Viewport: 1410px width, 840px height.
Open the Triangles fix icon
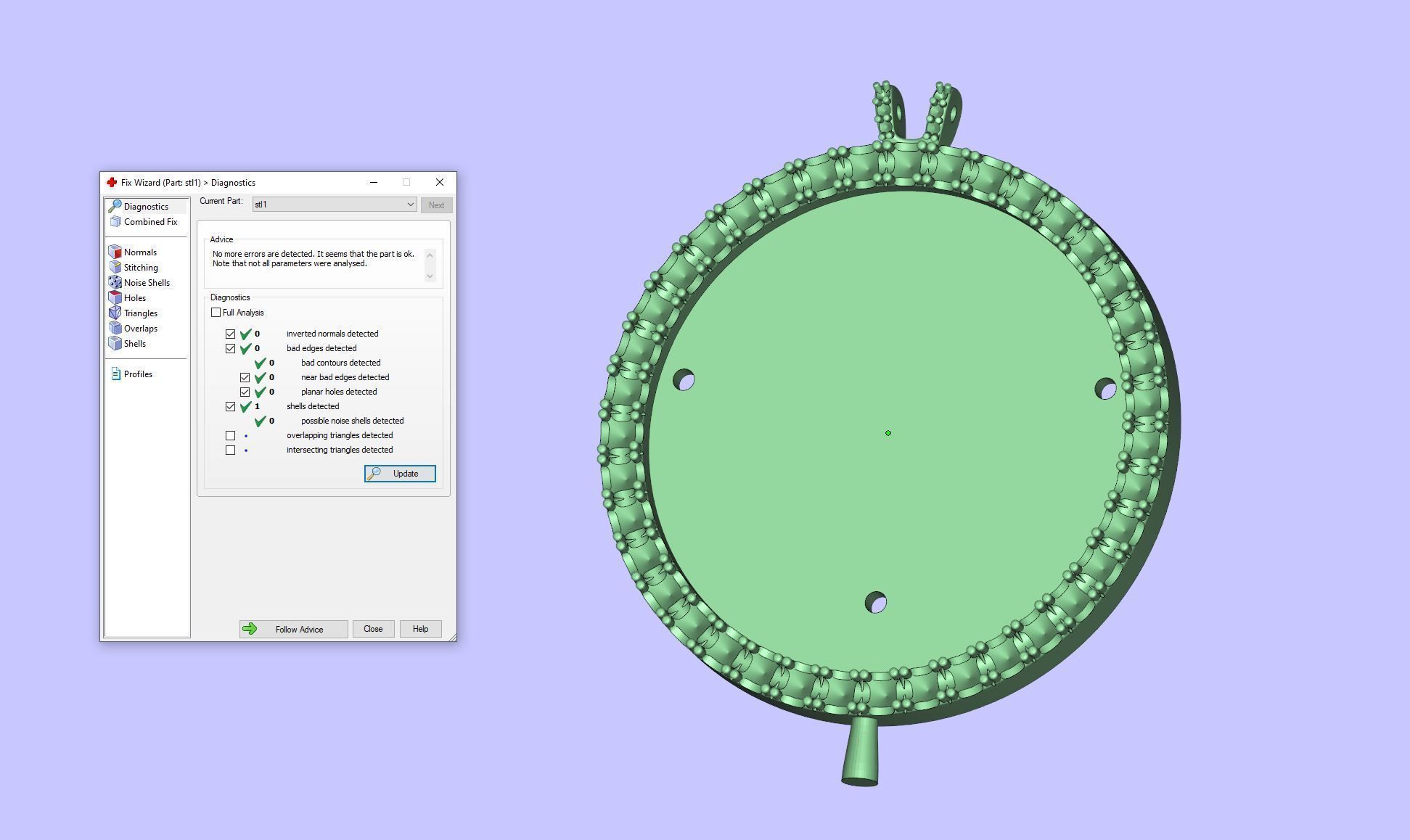pyautogui.click(x=115, y=313)
